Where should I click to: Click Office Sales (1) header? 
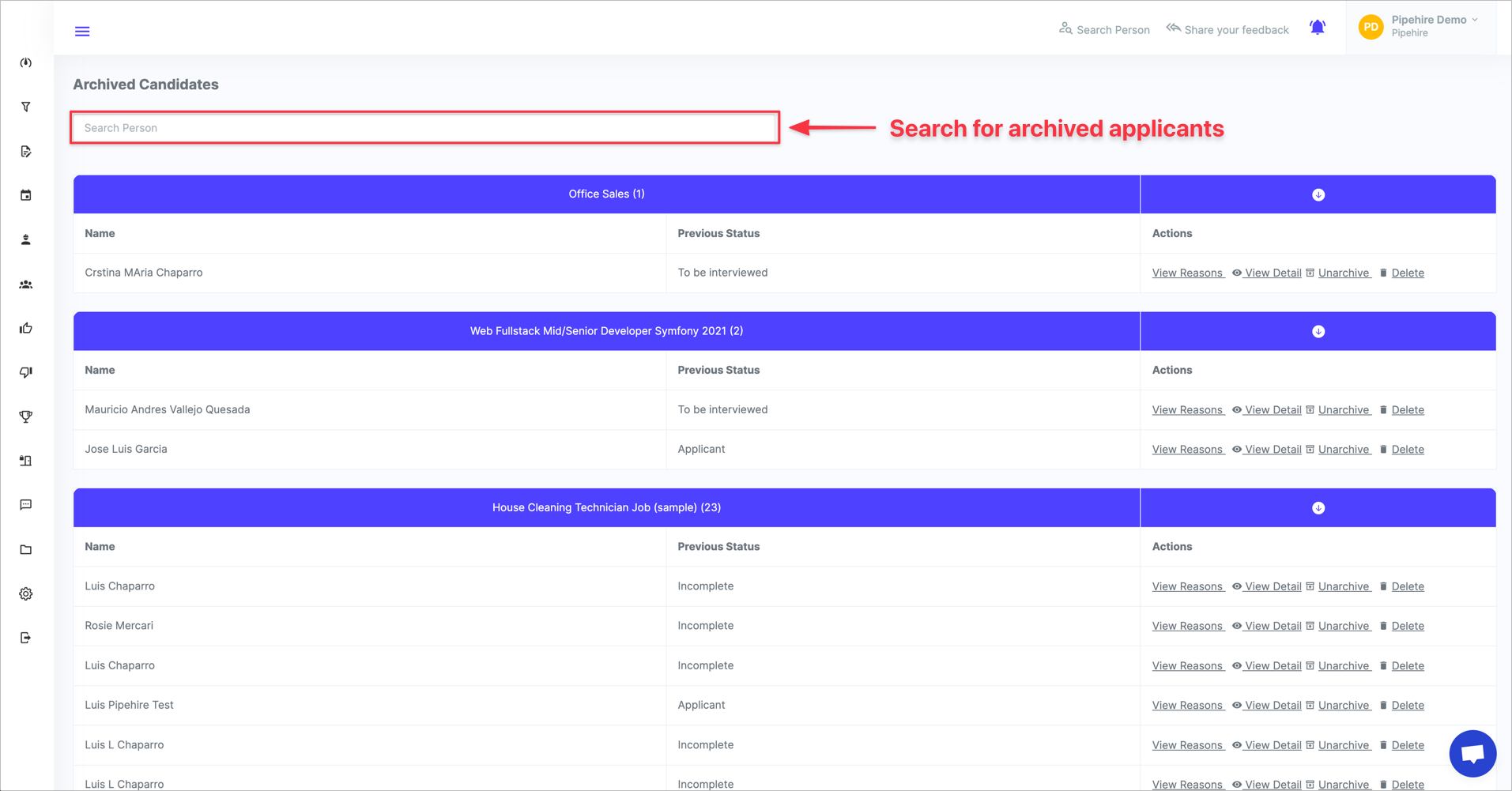(x=606, y=194)
